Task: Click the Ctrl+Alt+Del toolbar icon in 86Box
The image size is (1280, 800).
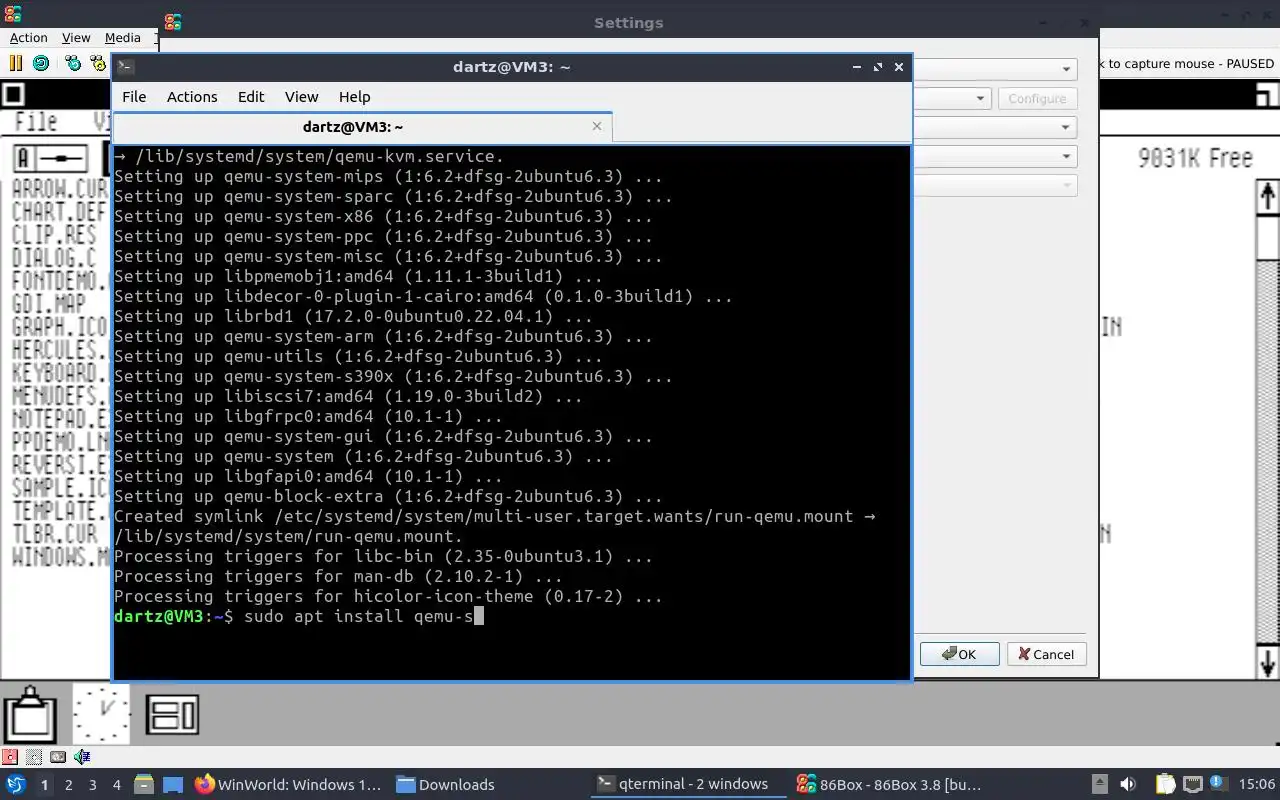Action: click(73, 63)
